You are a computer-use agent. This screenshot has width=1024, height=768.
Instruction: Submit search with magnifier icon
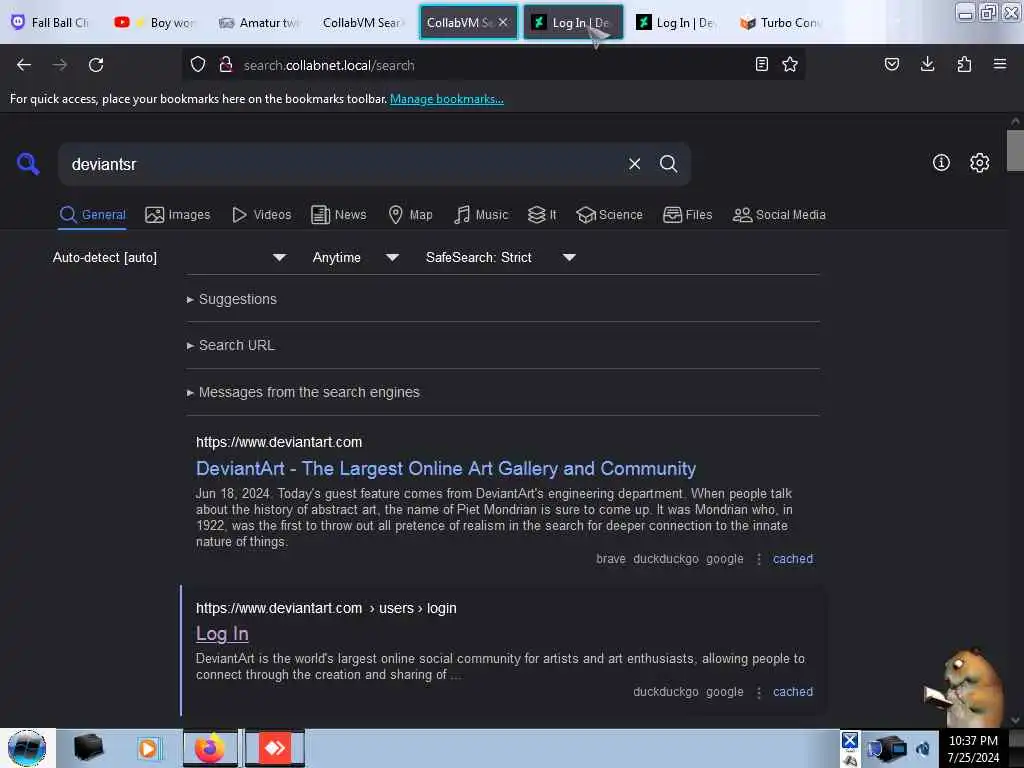668,164
